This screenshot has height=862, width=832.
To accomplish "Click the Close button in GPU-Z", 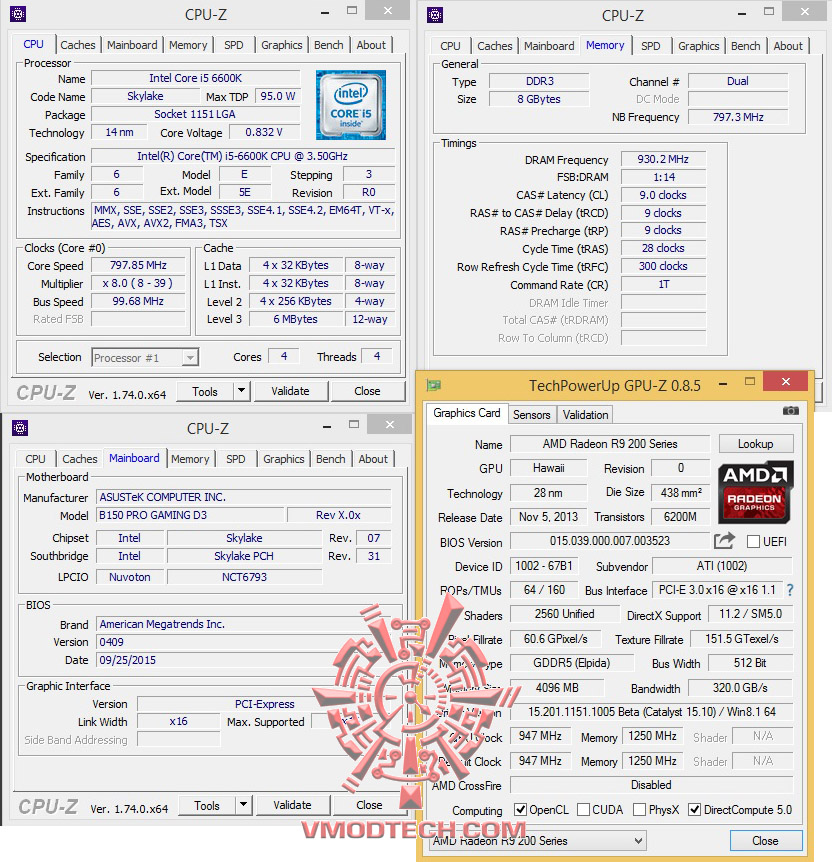I will [765, 841].
